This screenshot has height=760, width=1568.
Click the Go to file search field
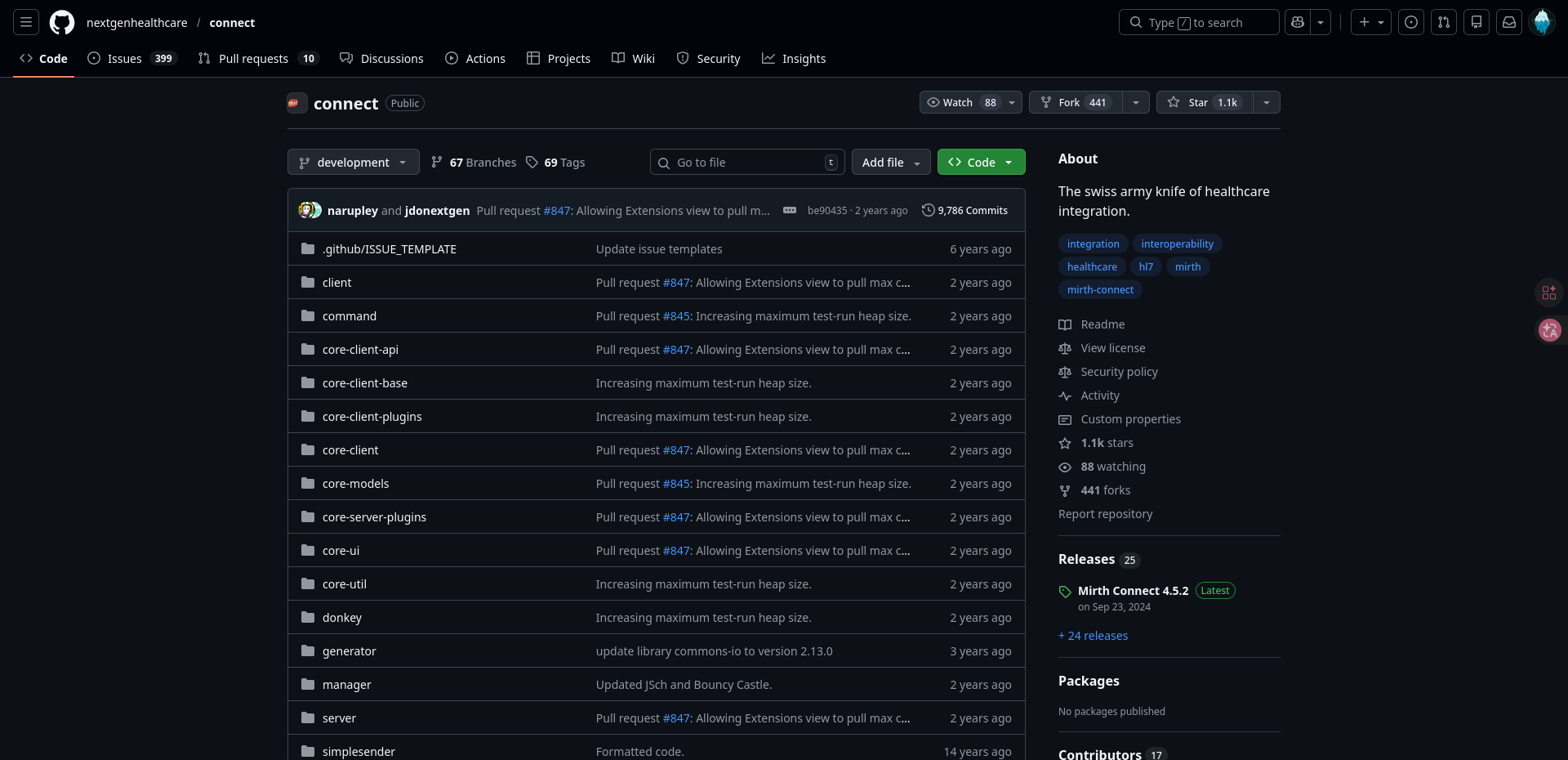point(748,162)
